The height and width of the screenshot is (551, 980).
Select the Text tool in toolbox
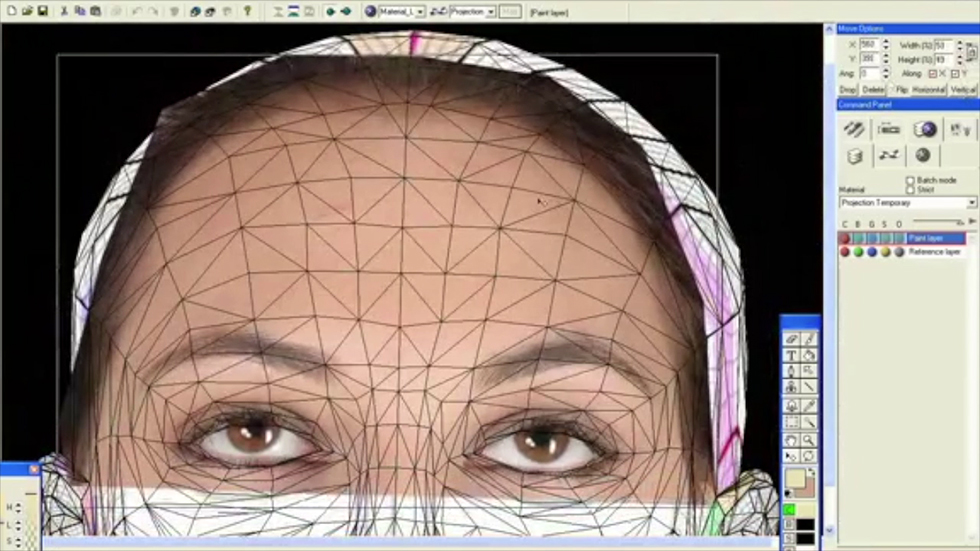coord(791,355)
